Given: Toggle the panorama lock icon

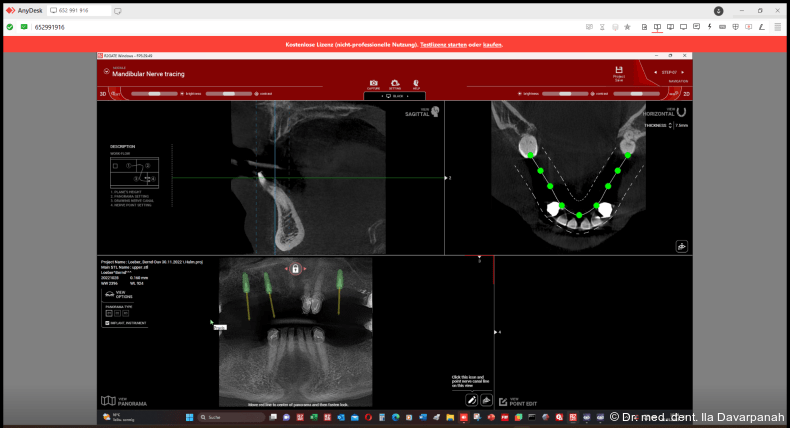Looking at the screenshot, I should [x=296, y=269].
